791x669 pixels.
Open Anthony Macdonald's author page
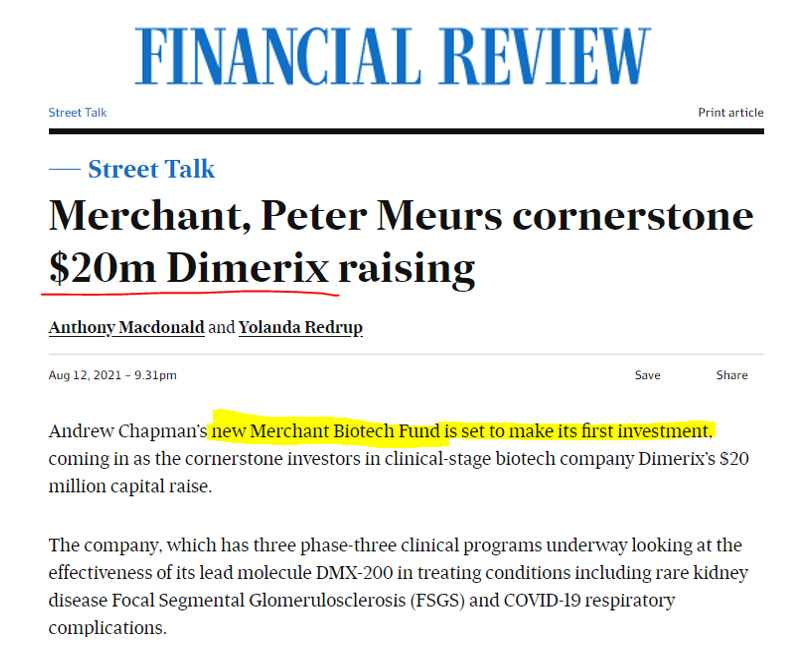pyautogui.click(x=126, y=327)
